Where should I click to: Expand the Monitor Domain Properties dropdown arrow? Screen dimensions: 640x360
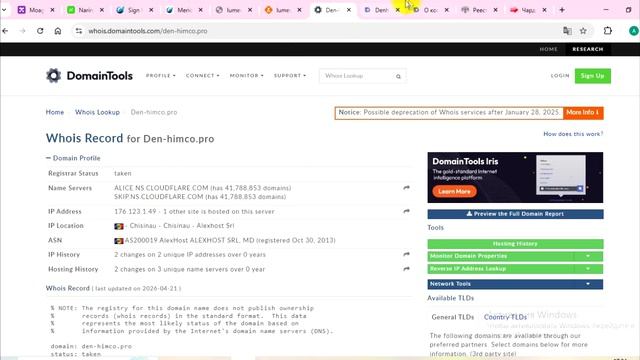click(x=588, y=256)
